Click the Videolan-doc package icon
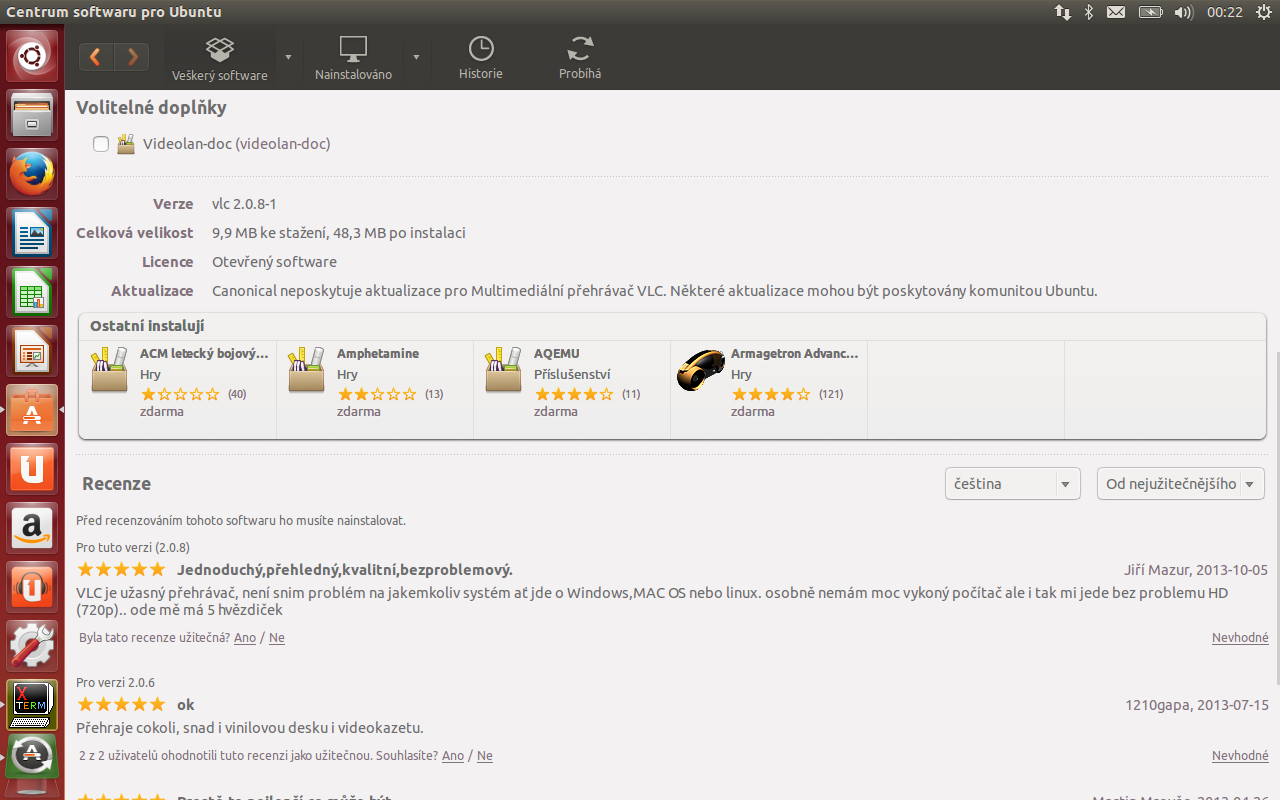 126,144
